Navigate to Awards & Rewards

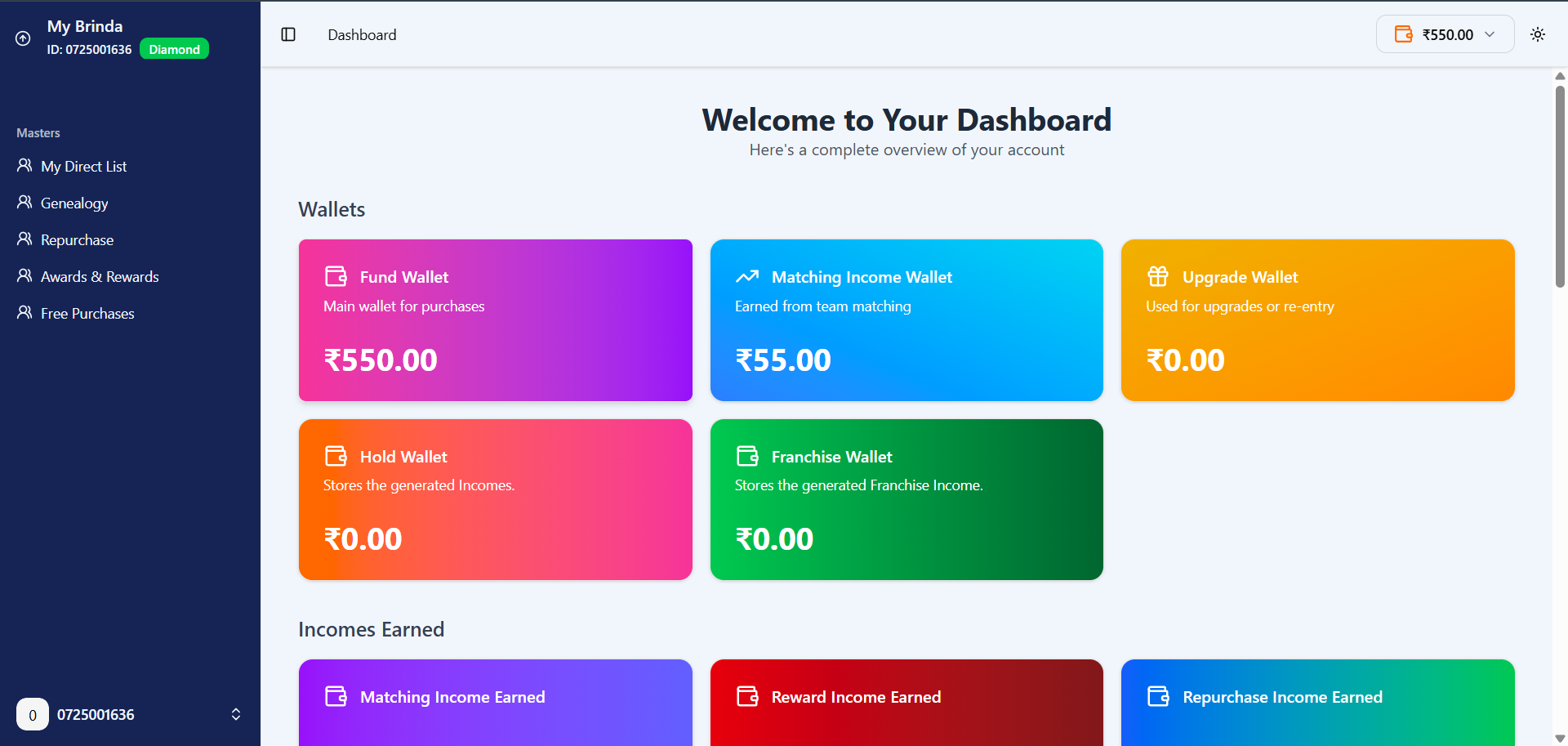[100, 277]
